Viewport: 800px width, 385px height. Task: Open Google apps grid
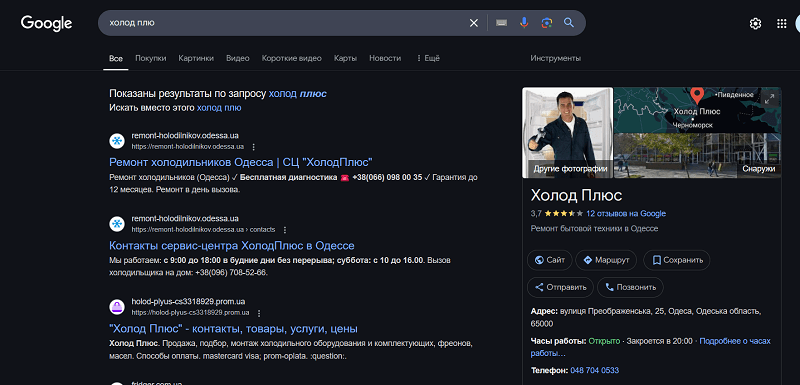click(x=781, y=23)
